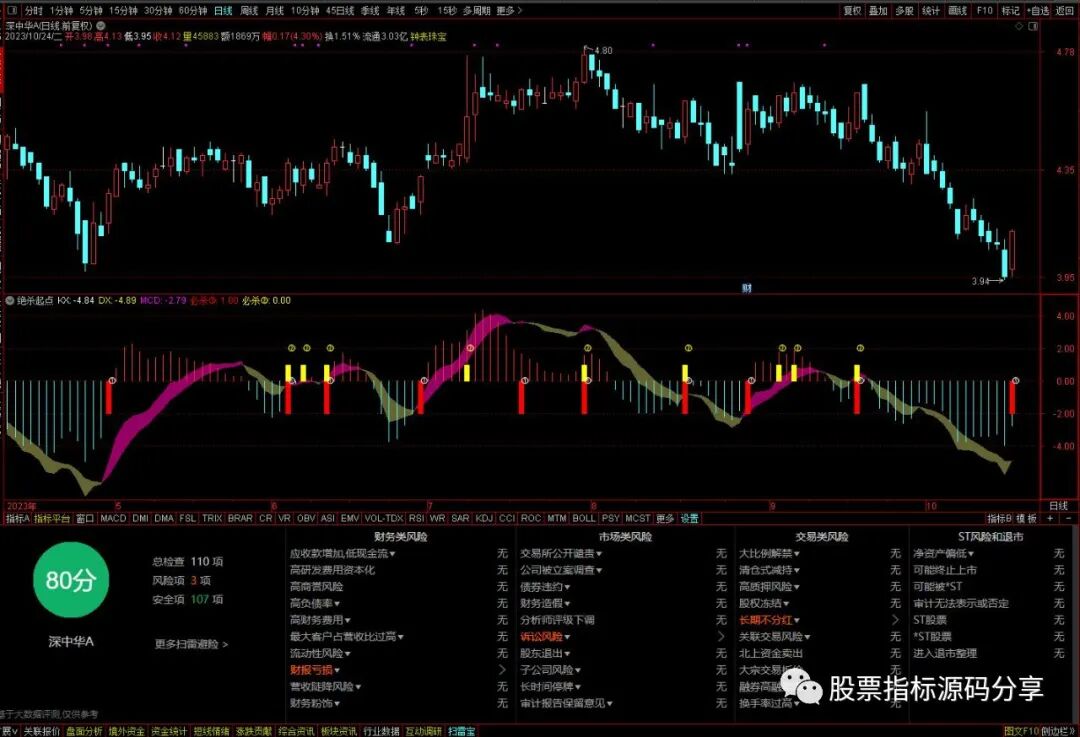The image size is (1080, 737).
Task: Click the 窗口 button in indicator bar
Action: [x=85, y=518]
